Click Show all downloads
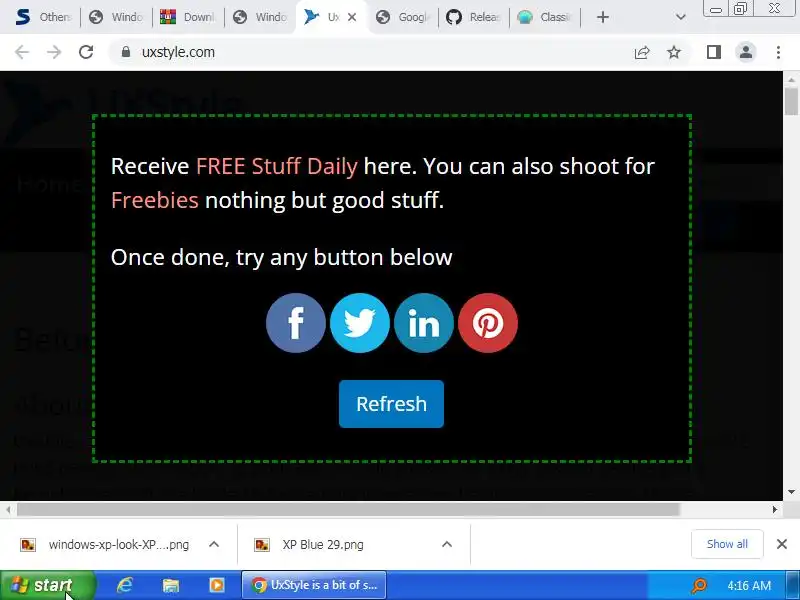The height and width of the screenshot is (600, 800). 727,544
